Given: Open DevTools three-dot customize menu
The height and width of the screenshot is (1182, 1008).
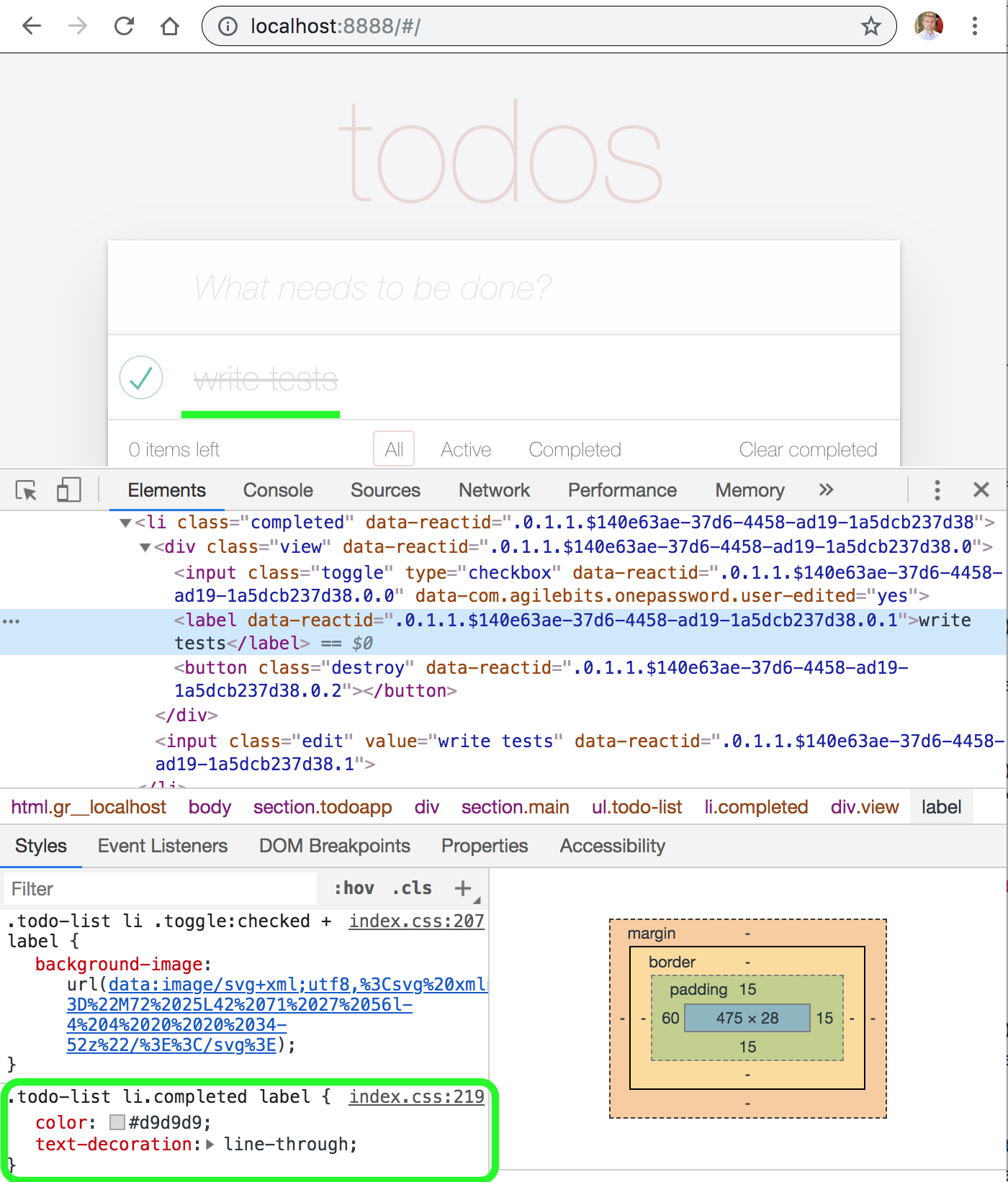Looking at the screenshot, I should pyautogui.click(x=937, y=490).
